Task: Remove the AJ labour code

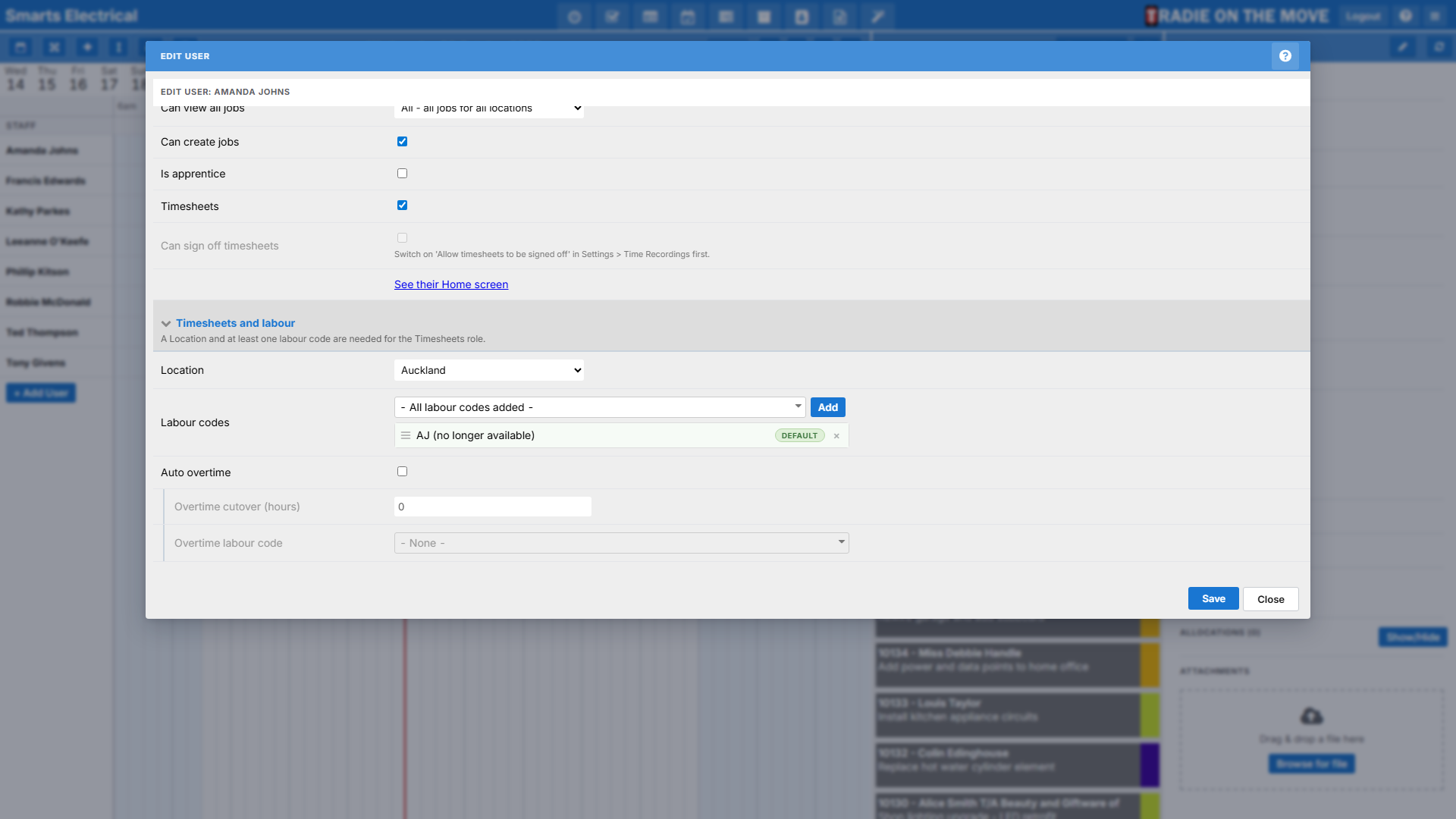Action: [x=836, y=436]
